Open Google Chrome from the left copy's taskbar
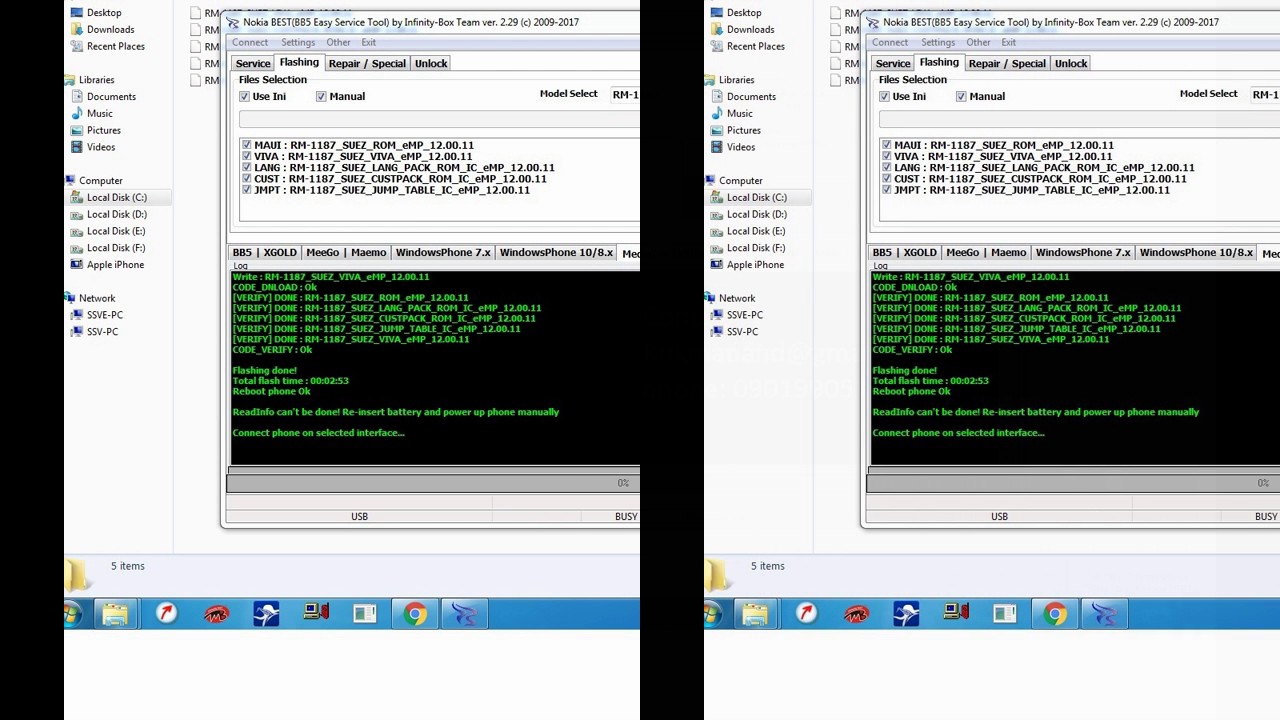The image size is (1280, 720). [x=415, y=614]
